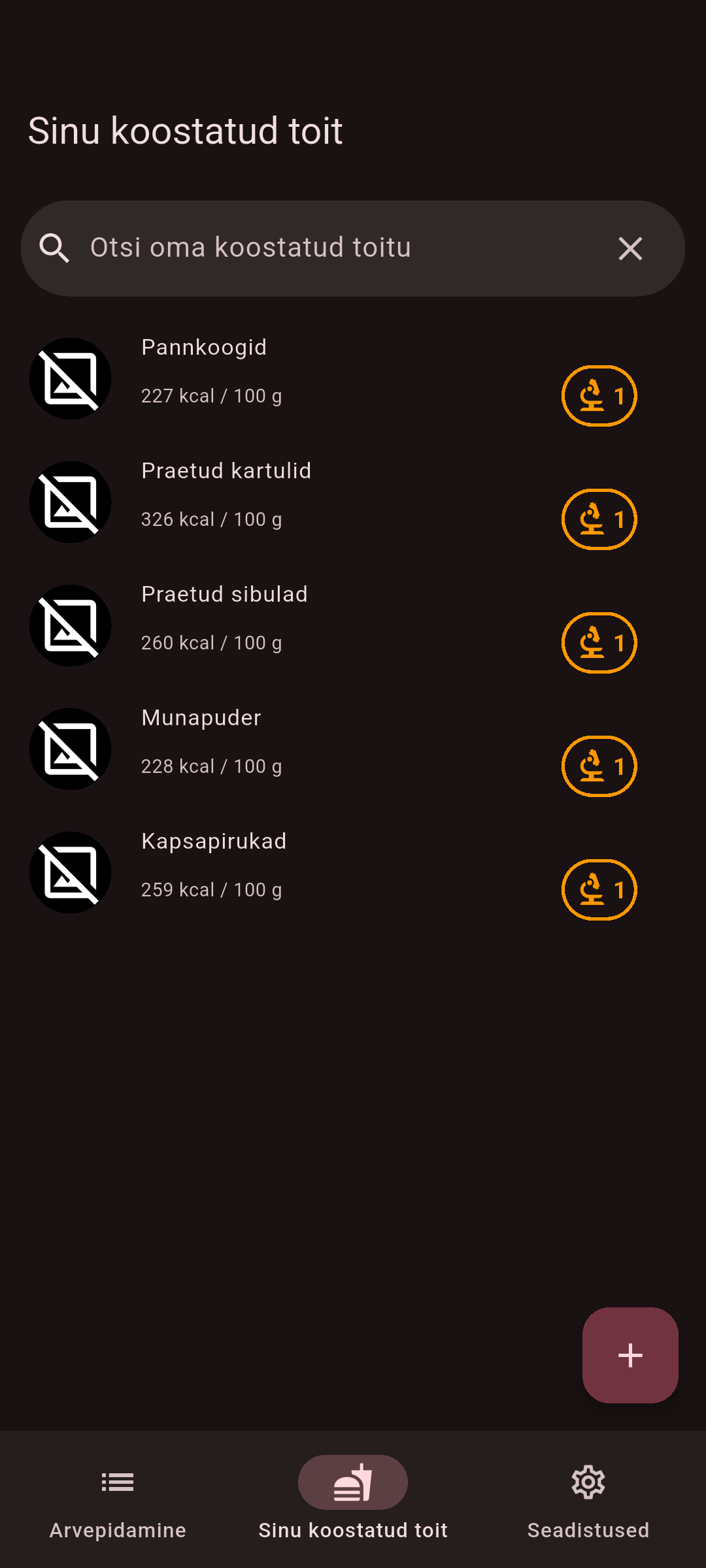Open the Munapuder microscope badge
This screenshot has height=1568, width=706.
(x=599, y=766)
